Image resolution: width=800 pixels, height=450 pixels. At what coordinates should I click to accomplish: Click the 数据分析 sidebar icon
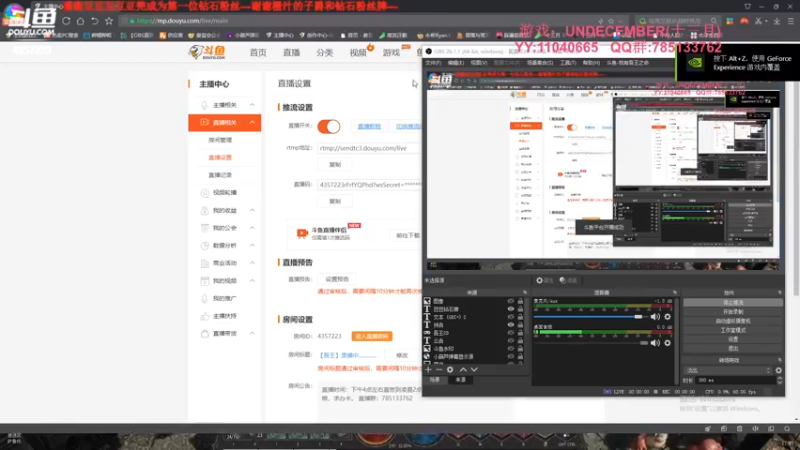point(205,245)
